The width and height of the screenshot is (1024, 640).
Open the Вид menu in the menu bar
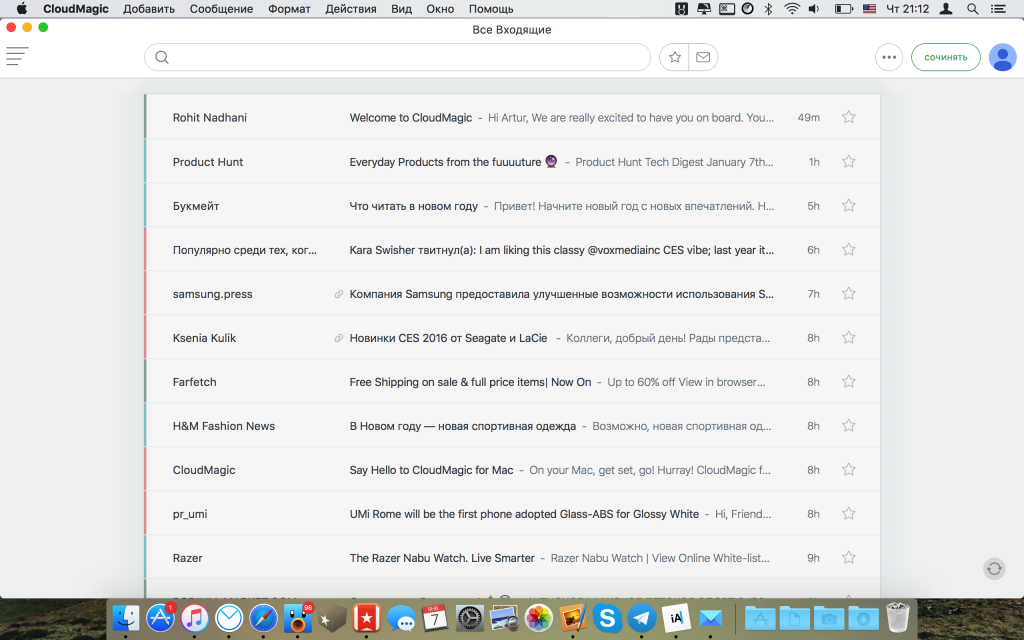point(401,9)
